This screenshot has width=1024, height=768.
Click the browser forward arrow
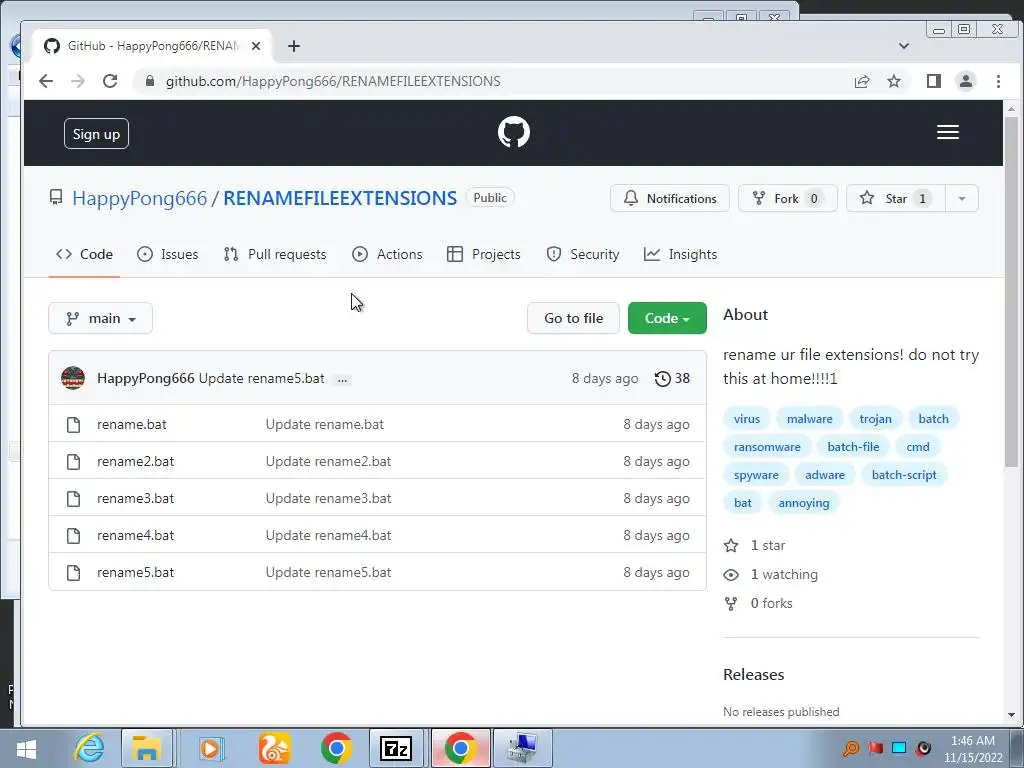pyautogui.click(x=78, y=81)
